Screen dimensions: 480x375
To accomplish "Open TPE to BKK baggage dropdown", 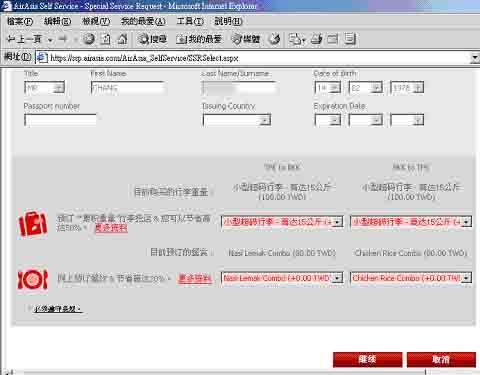I will (x=282, y=222).
